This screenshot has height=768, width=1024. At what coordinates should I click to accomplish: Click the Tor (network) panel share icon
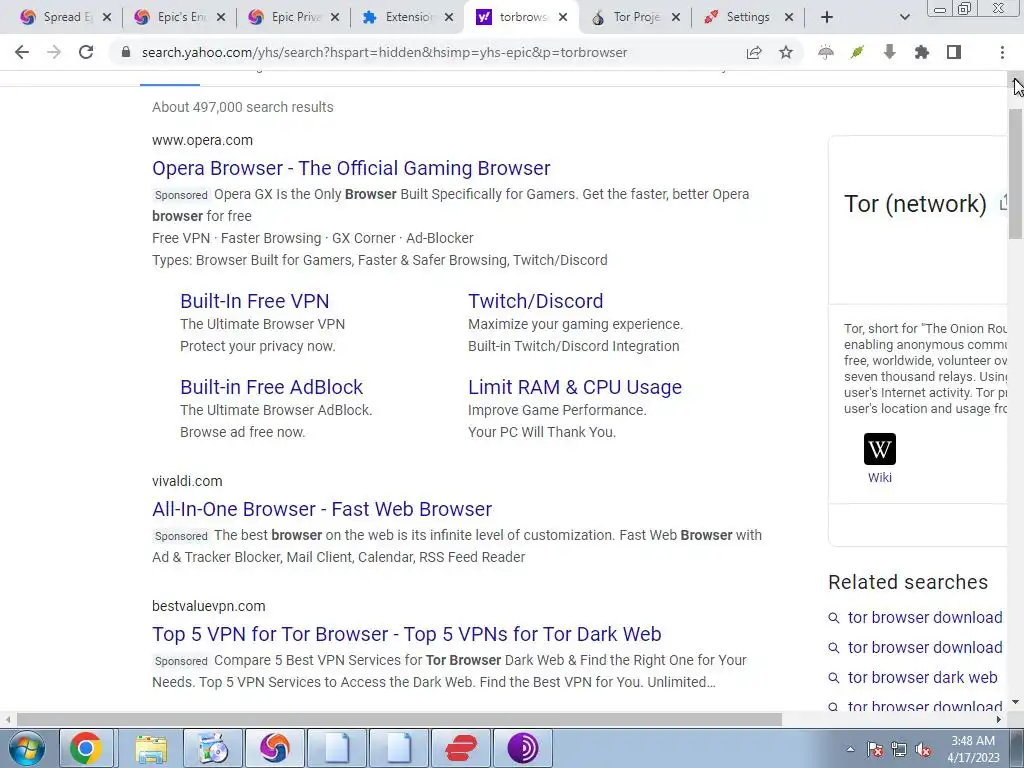(x=1004, y=203)
